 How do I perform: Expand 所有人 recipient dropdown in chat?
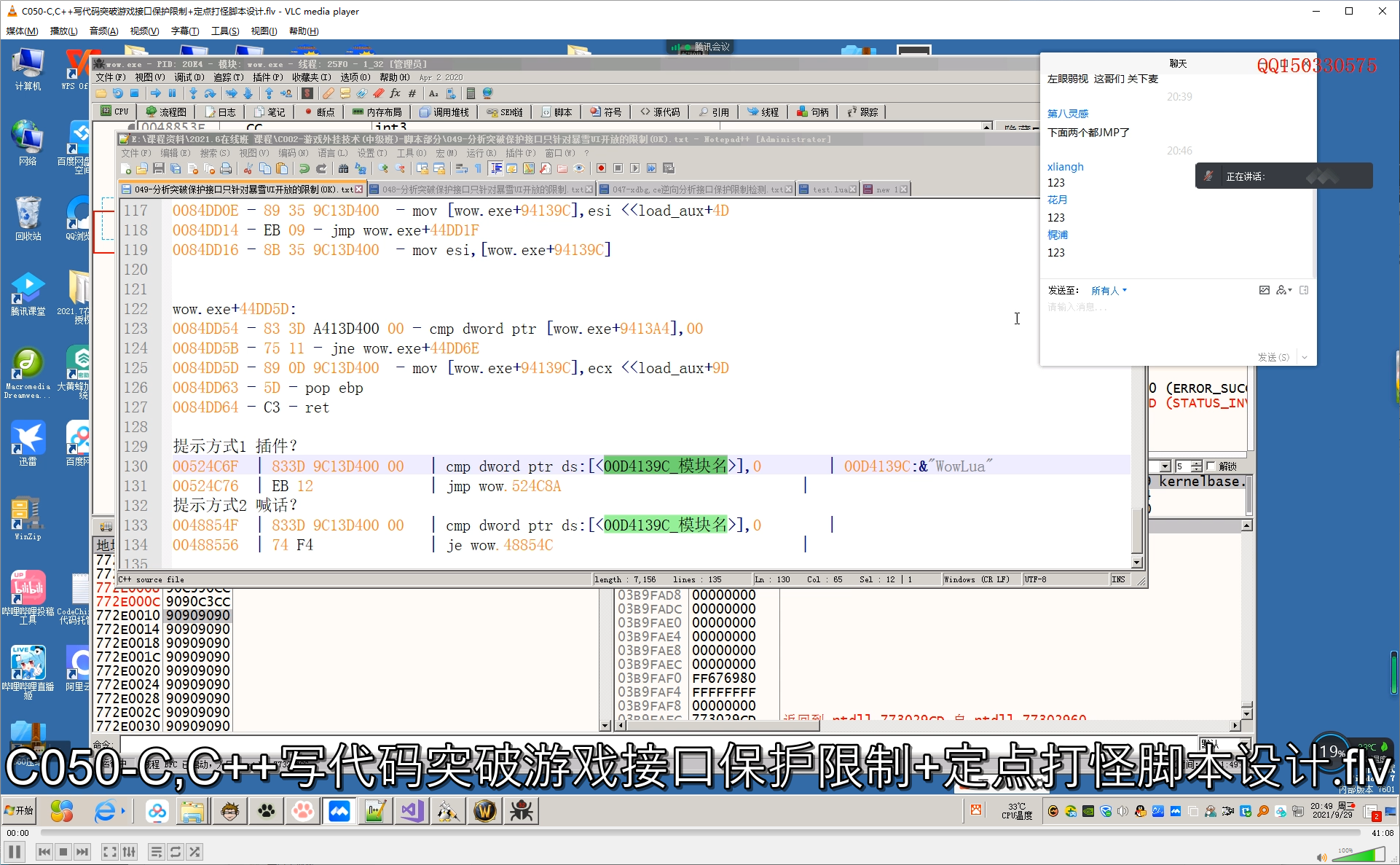(1109, 290)
